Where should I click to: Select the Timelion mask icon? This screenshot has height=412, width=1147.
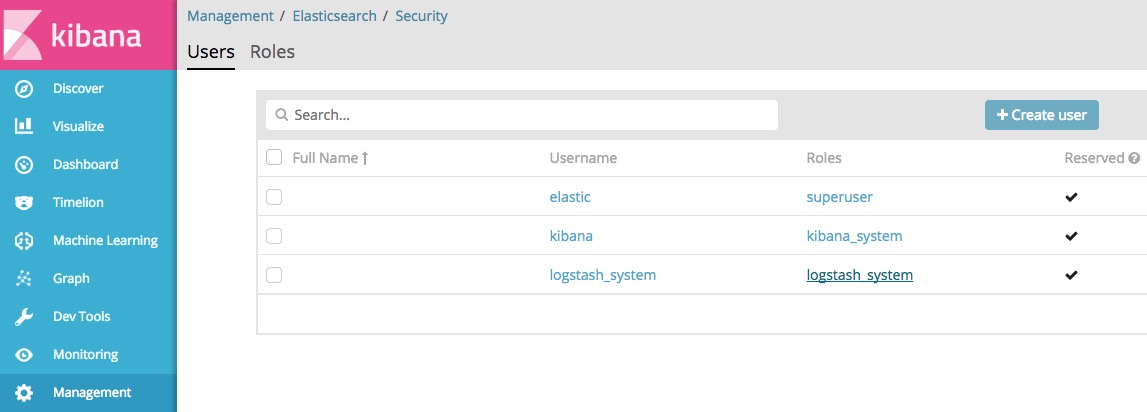tap(24, 203)
